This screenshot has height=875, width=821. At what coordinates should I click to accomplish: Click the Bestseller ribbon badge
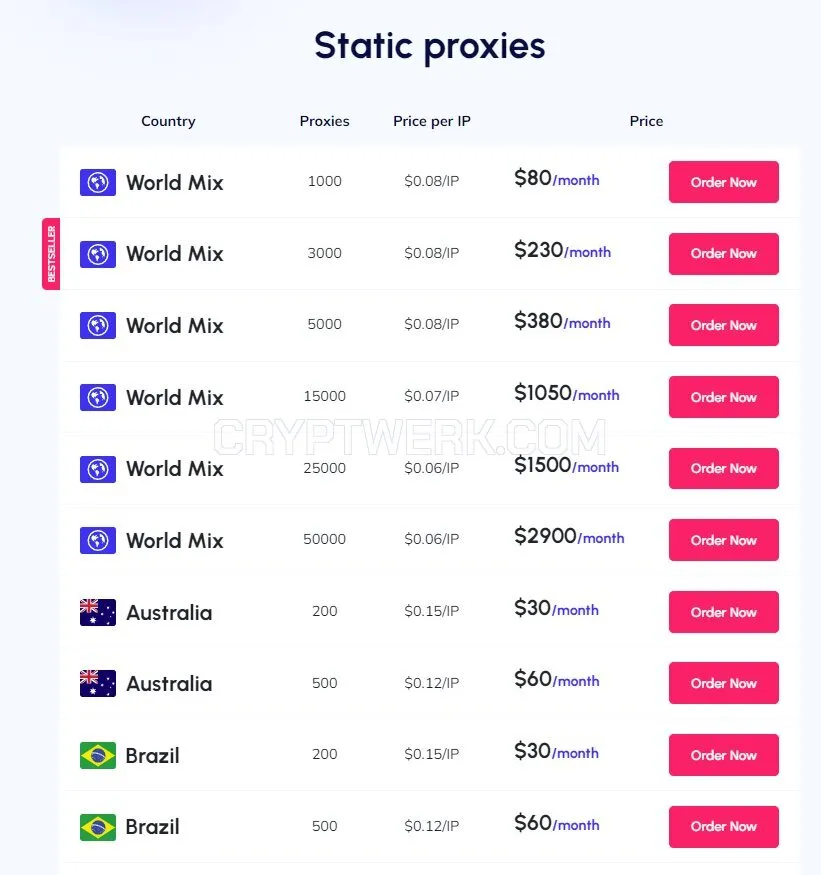51,254
